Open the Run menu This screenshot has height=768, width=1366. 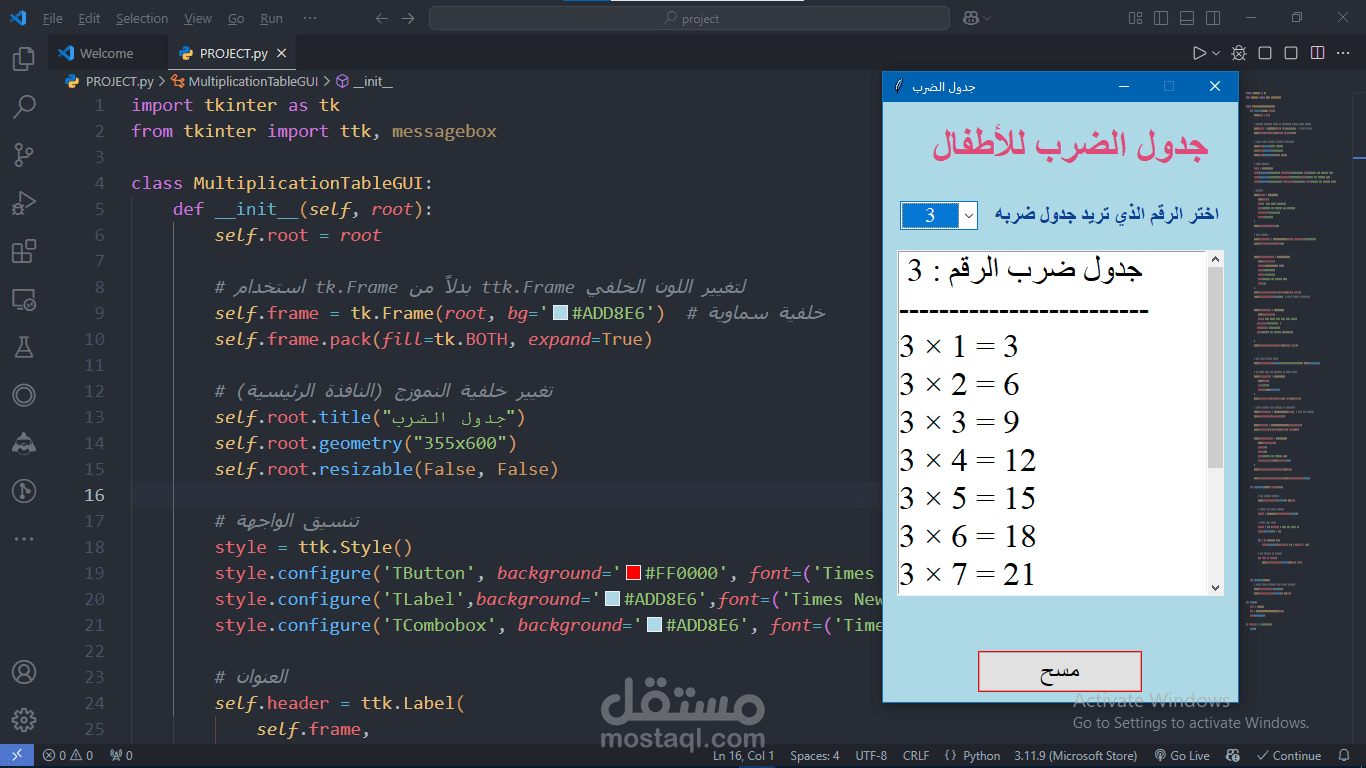tap(271, 18)
